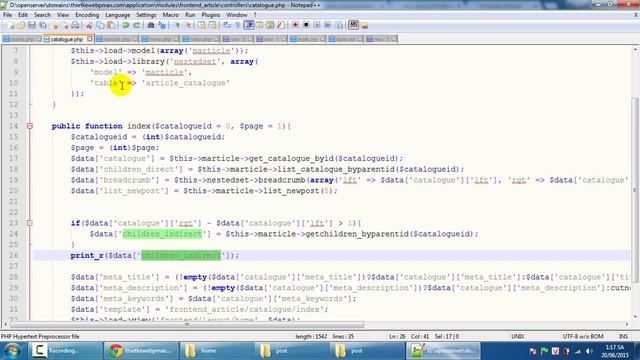Switch to Chrome in the taskbar
This screenshot has width=640, height=360.
coord(141,351)
